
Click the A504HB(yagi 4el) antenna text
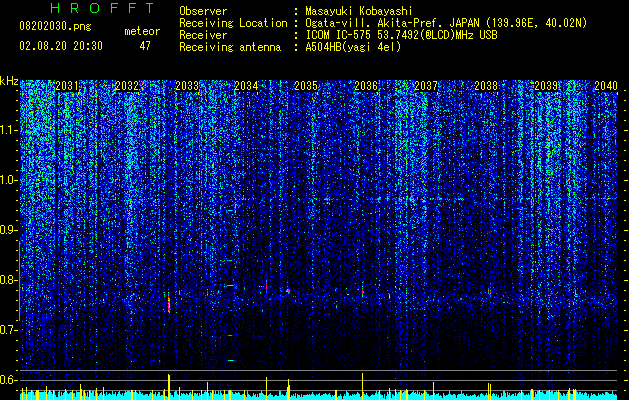[x=353, y=47]
